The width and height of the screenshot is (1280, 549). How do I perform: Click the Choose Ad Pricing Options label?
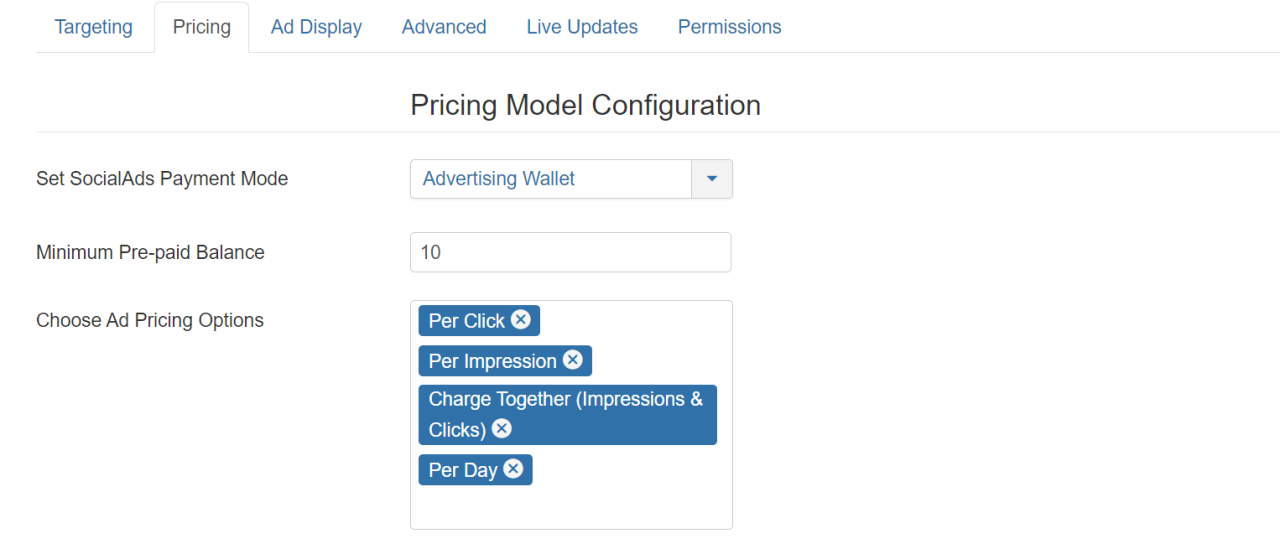(x=150, y=320)
